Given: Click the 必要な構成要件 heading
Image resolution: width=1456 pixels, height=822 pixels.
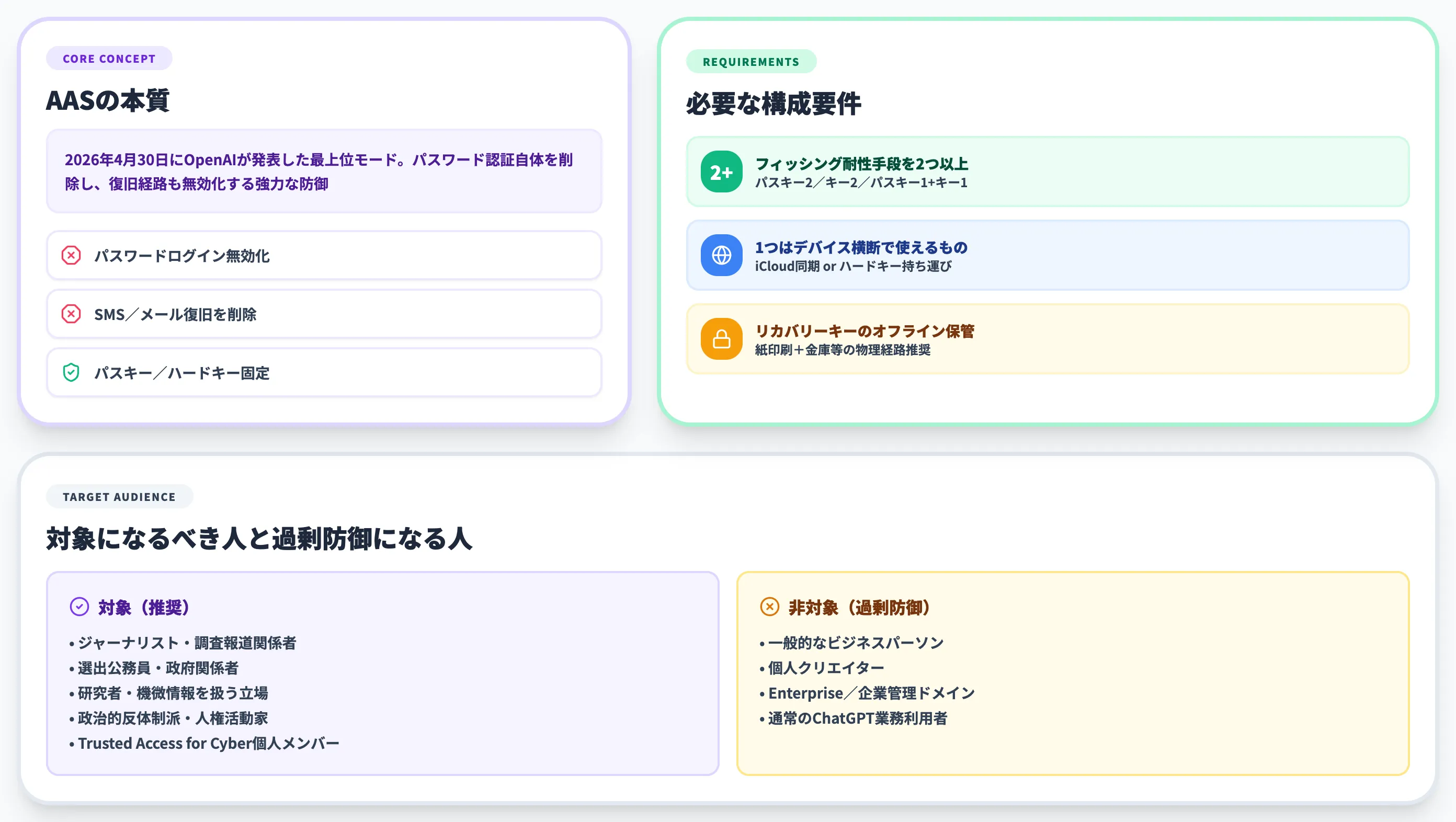Looking at the screenshot, I should click(x=773, y=104).
